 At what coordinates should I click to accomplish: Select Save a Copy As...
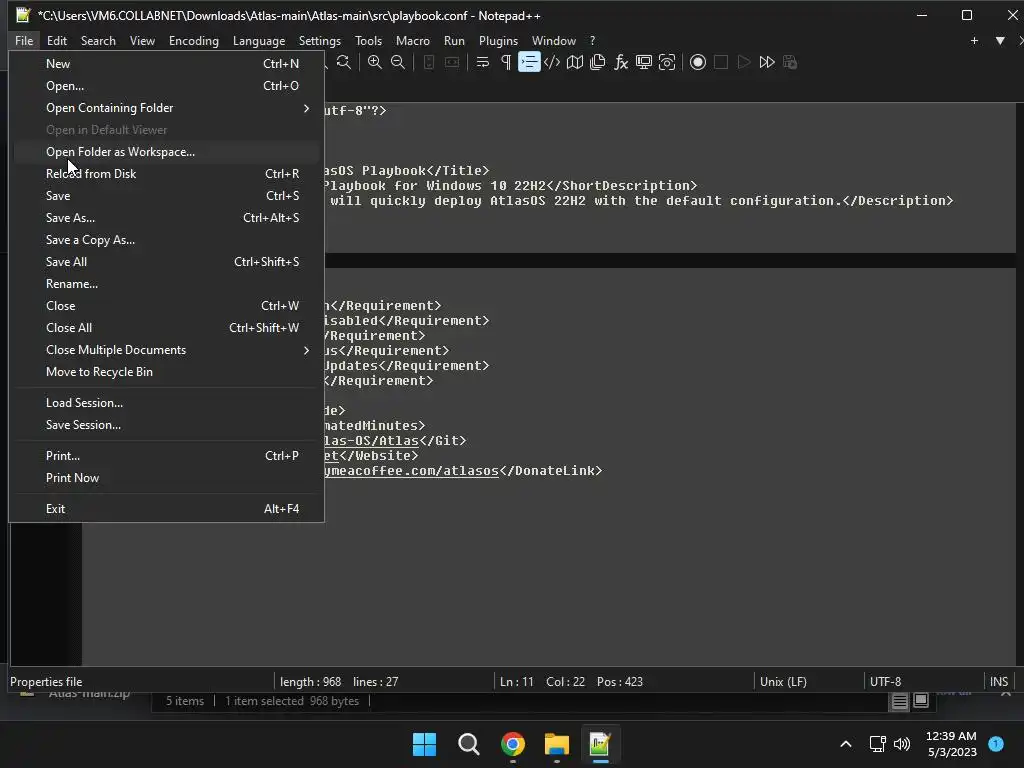coord(167,240)
